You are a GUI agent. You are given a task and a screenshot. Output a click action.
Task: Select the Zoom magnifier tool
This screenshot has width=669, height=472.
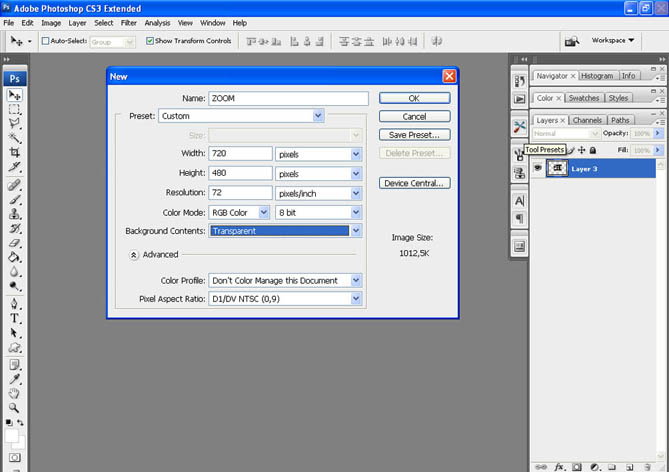tap(15, 408)
